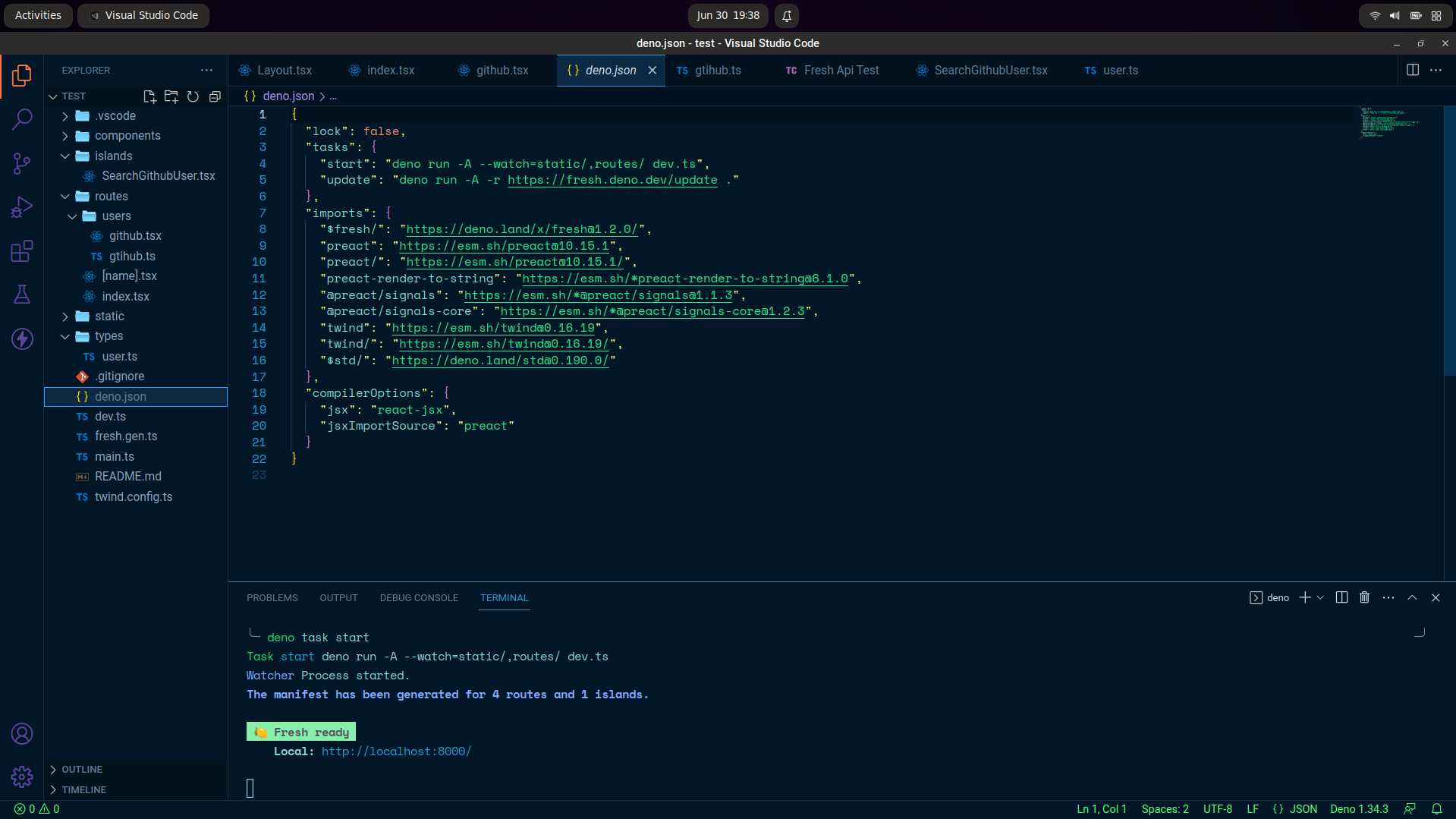Open Explorer views and more actions menu
The image size is (1456, 819).
point(206,70)
